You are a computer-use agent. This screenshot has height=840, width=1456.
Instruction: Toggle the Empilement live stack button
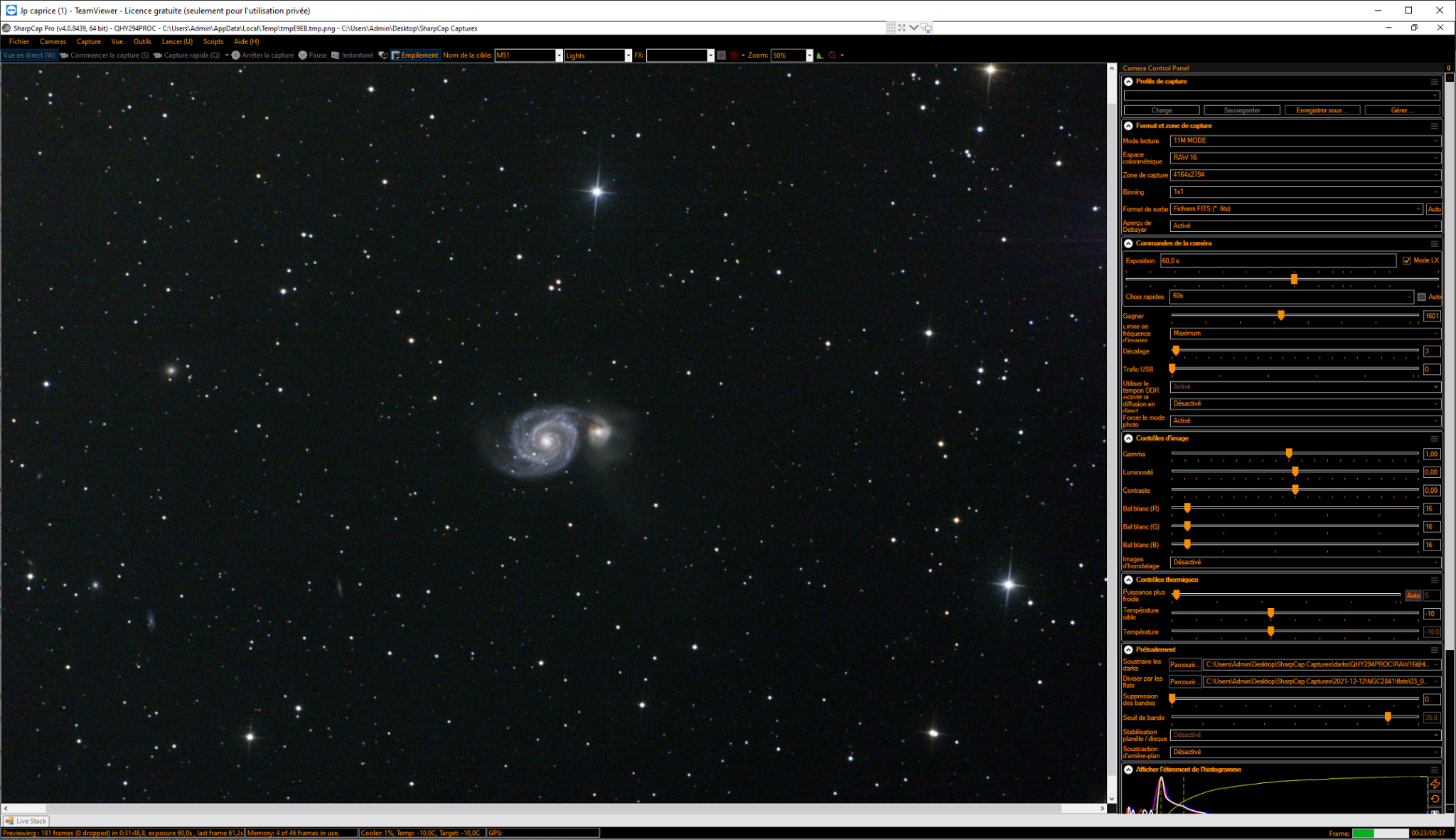(415, 55)
